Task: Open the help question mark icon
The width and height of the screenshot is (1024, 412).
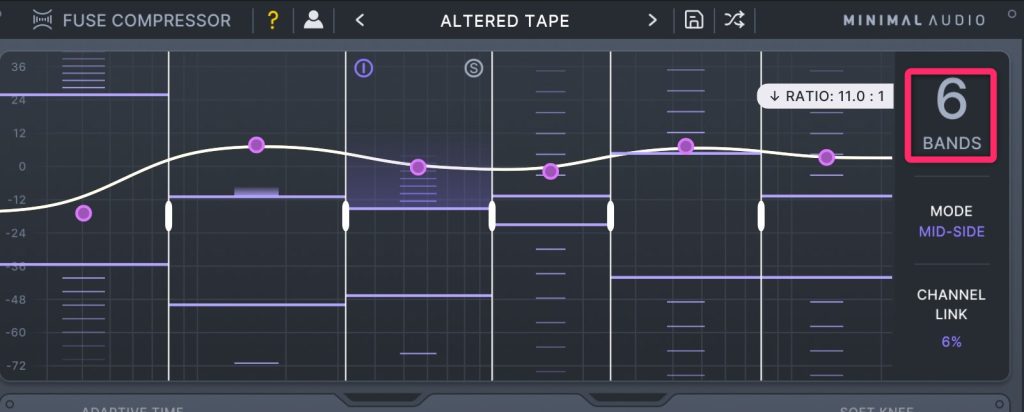Action: (x=272, y=20)
